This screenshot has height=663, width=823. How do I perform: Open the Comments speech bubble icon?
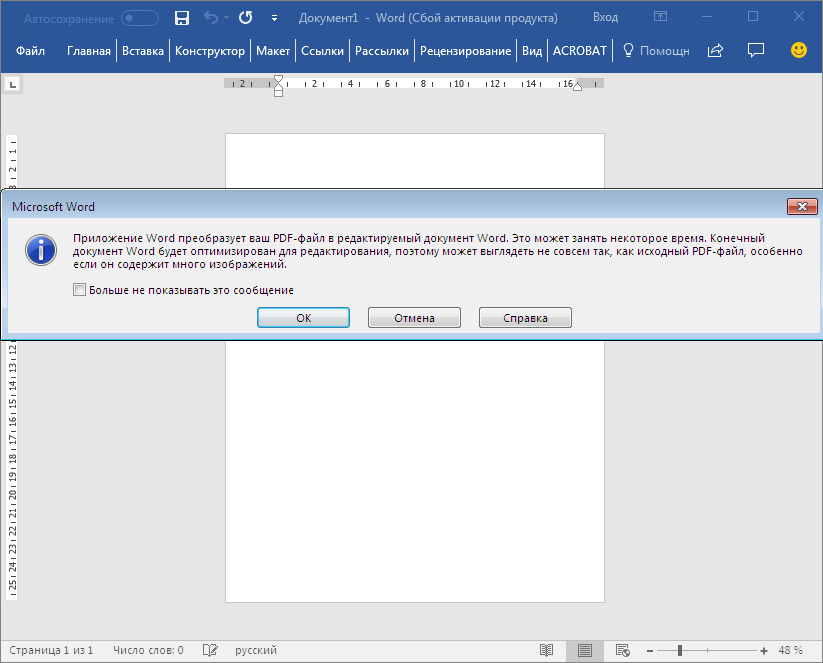(x=756, y=51)
